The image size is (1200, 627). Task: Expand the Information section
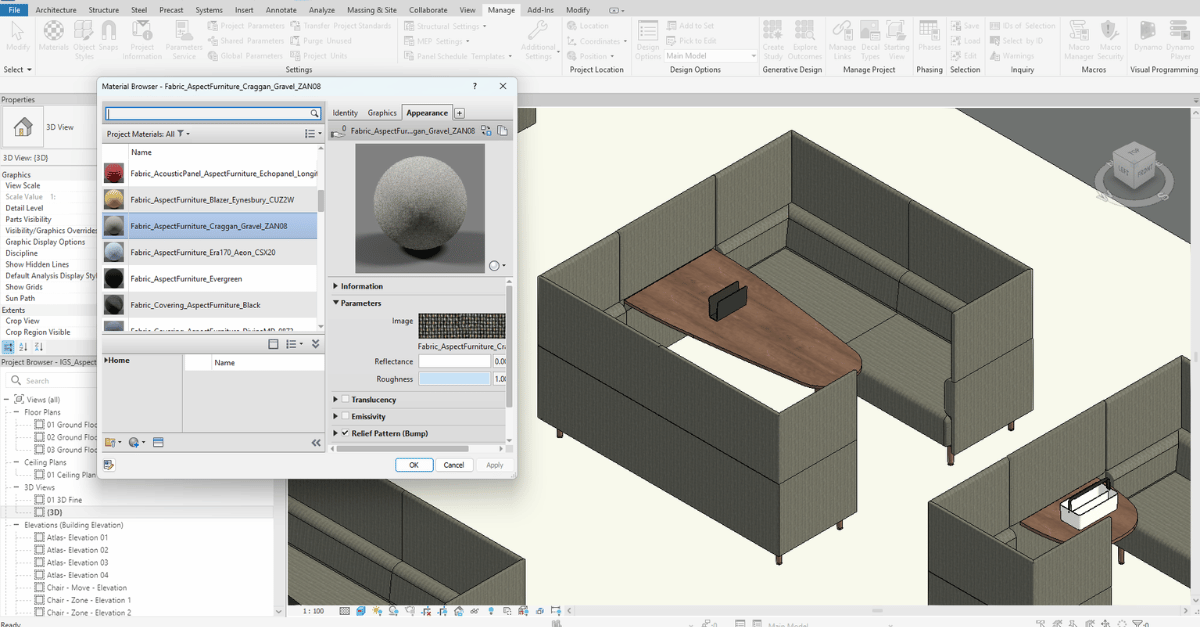(336, 286)
